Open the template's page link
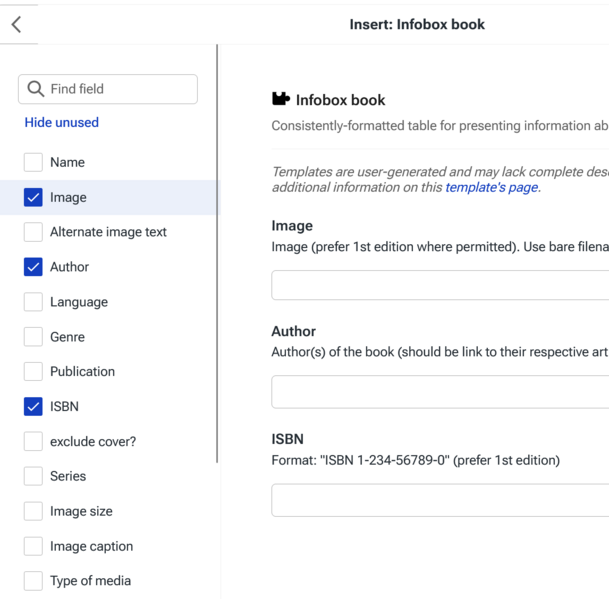The image size is (609, 599). pos(492,187)
